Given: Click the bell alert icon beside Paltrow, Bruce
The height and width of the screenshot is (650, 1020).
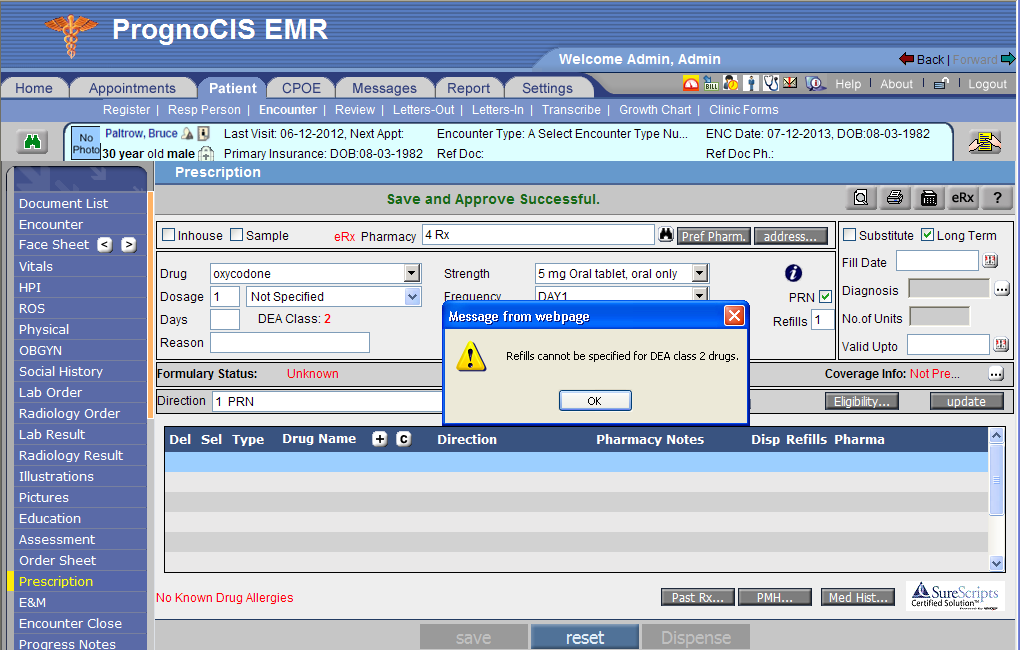Looking at the screenshot, I should [x=187, y=133].
